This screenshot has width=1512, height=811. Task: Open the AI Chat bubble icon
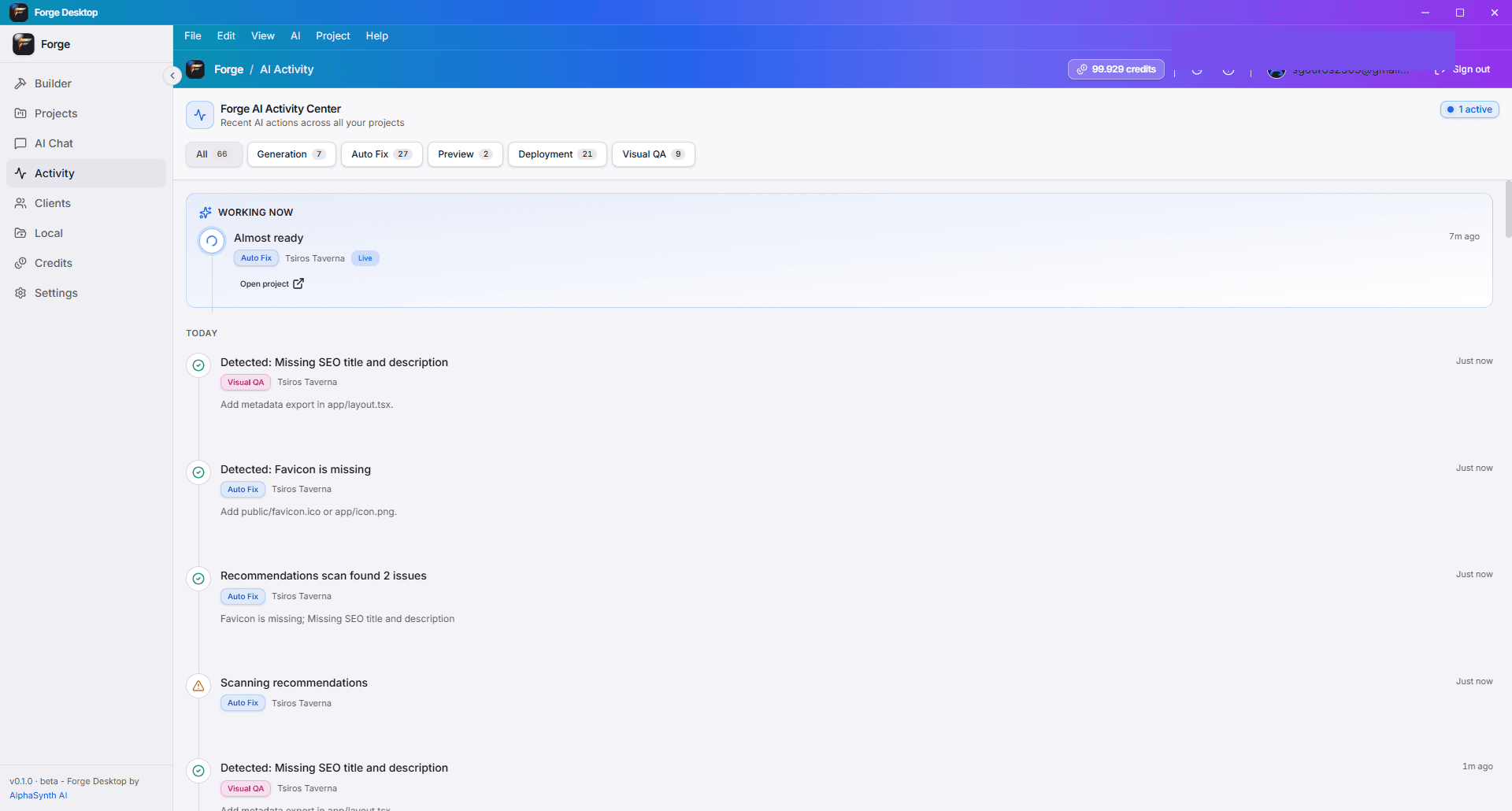20,143
